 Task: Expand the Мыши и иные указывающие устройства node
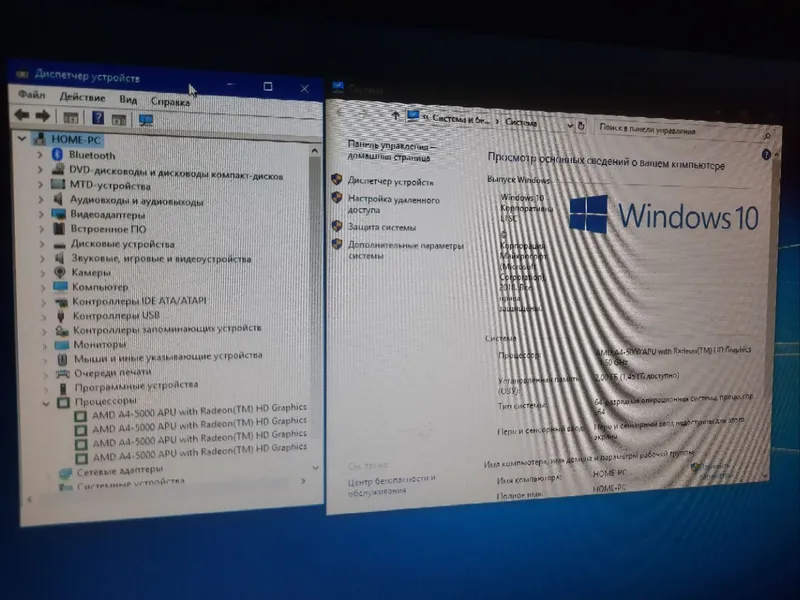pyautogui.click(x=45, y=360)
